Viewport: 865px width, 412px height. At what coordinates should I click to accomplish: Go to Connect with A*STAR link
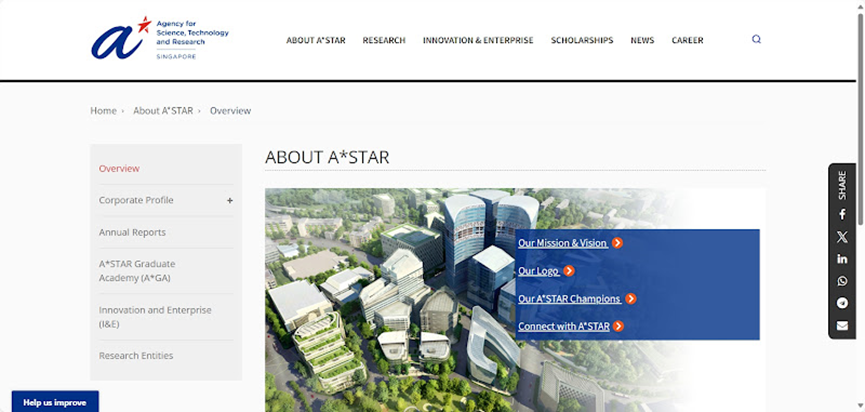pyautogui.click(x=563, y=327)
